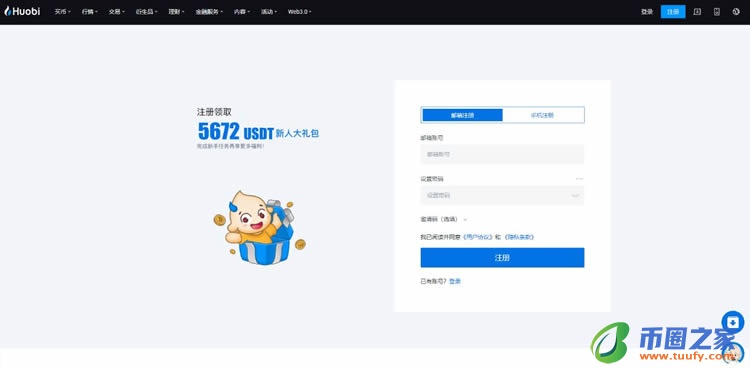The image size is (750, 368).
Task: Click the mascot gift box illustration
Action: (x=260, y=227)
